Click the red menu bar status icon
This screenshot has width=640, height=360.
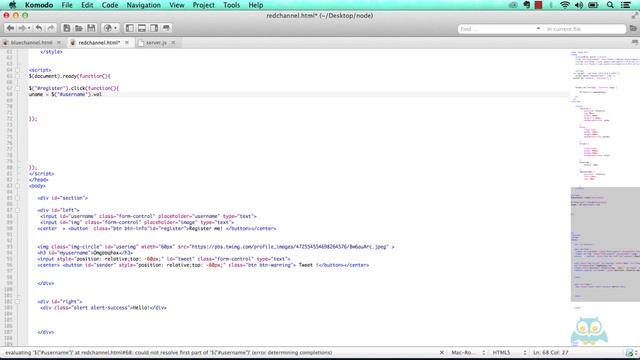coord(538,5)
